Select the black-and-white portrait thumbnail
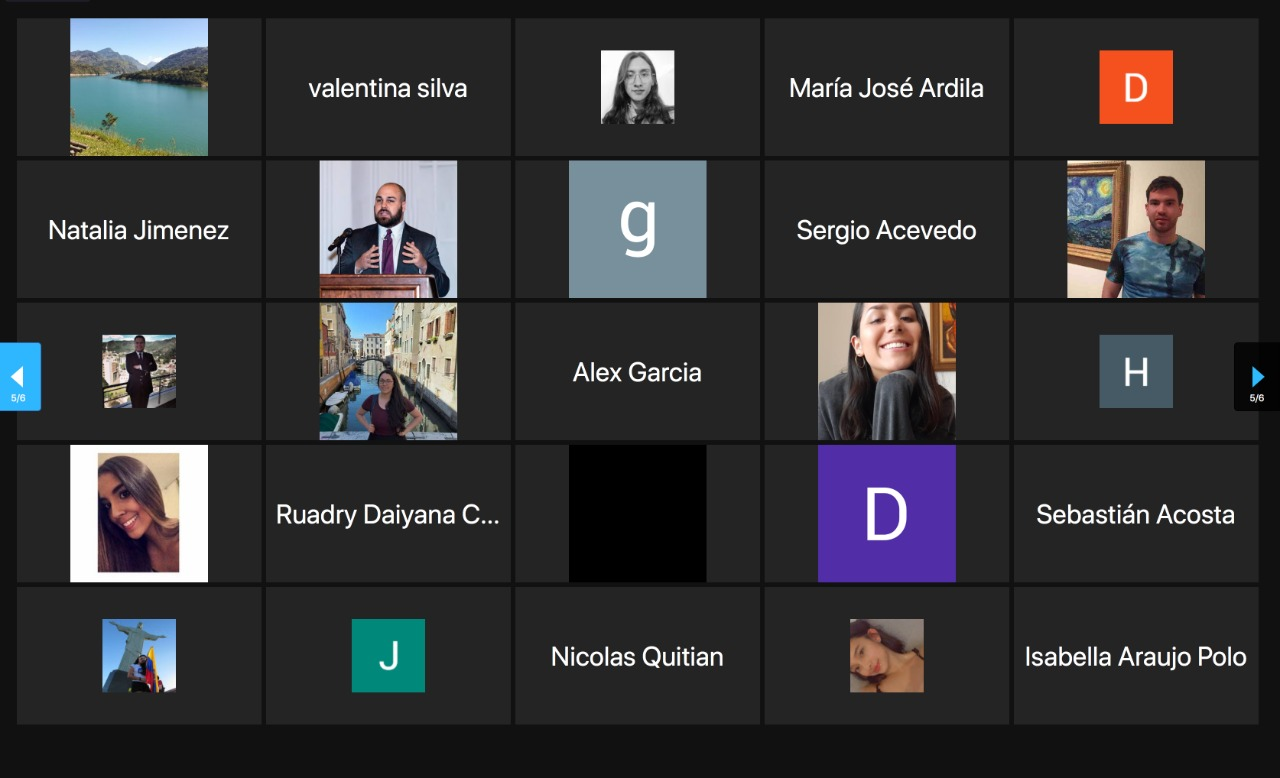Image resolution: width=1280 pixels, height=778 pixels. tap(637, 87)
